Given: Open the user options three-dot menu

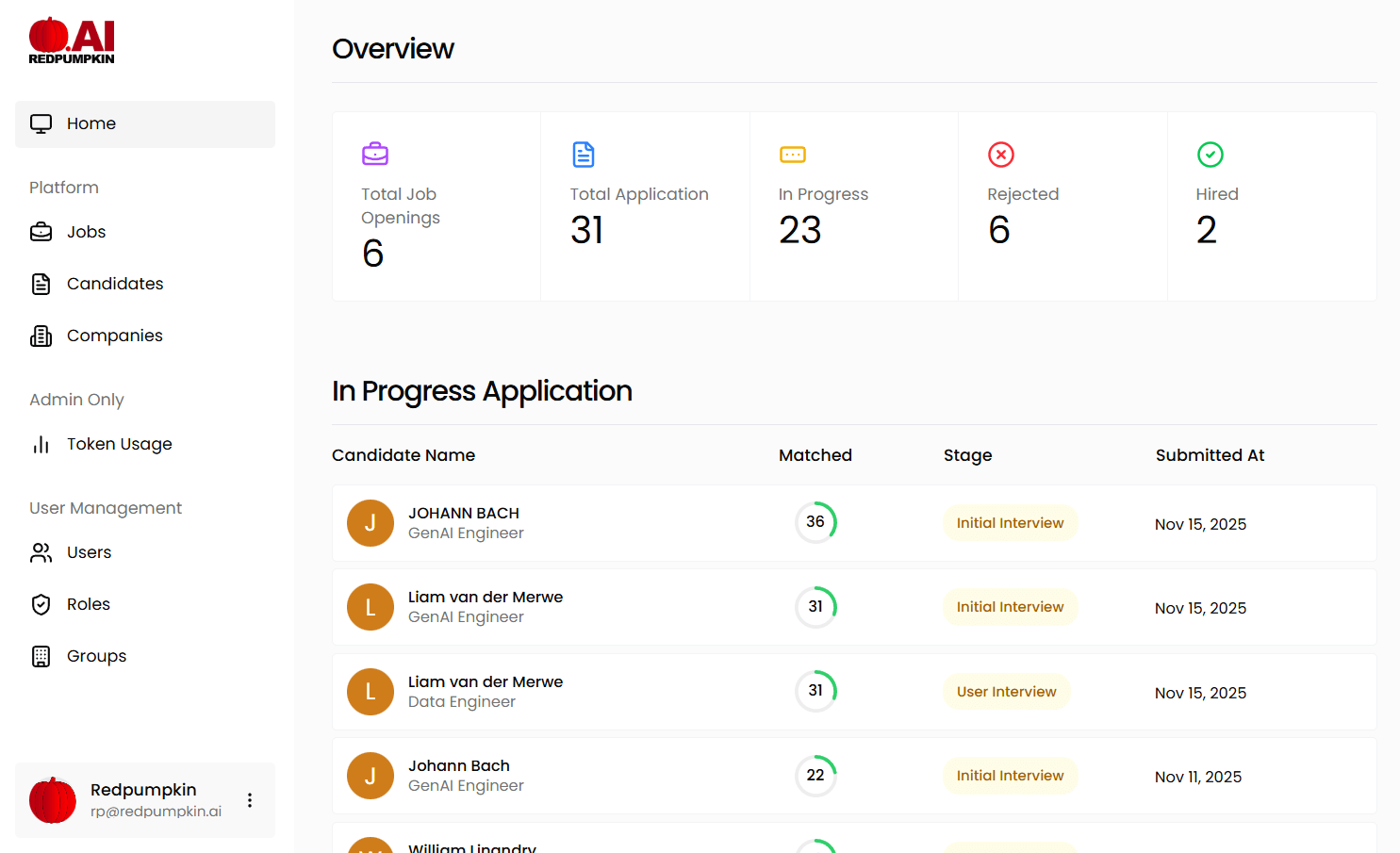Looking at the screenshot, I should [250, 800].
